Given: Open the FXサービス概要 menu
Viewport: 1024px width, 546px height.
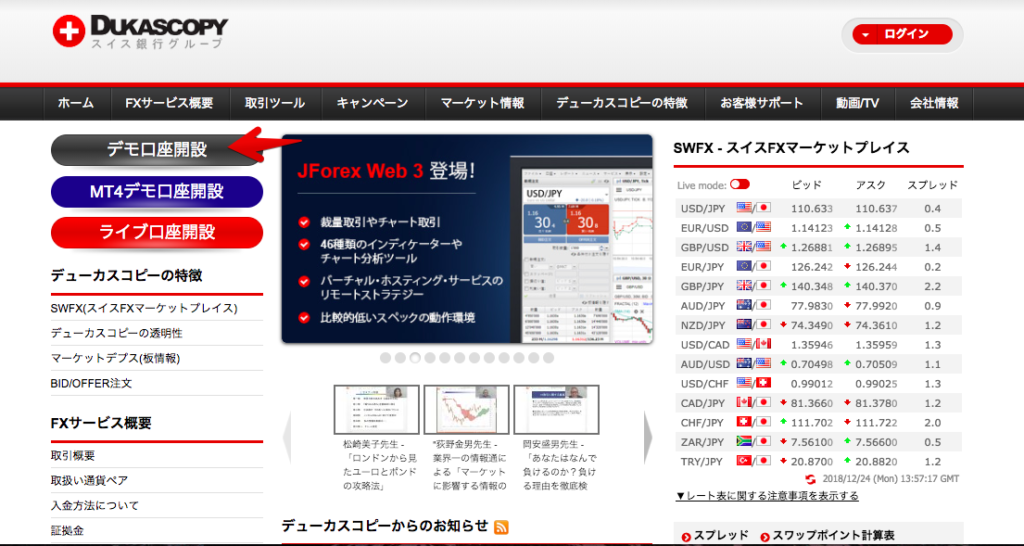Looking at the screenshot, I should click(x=169, y=103).
